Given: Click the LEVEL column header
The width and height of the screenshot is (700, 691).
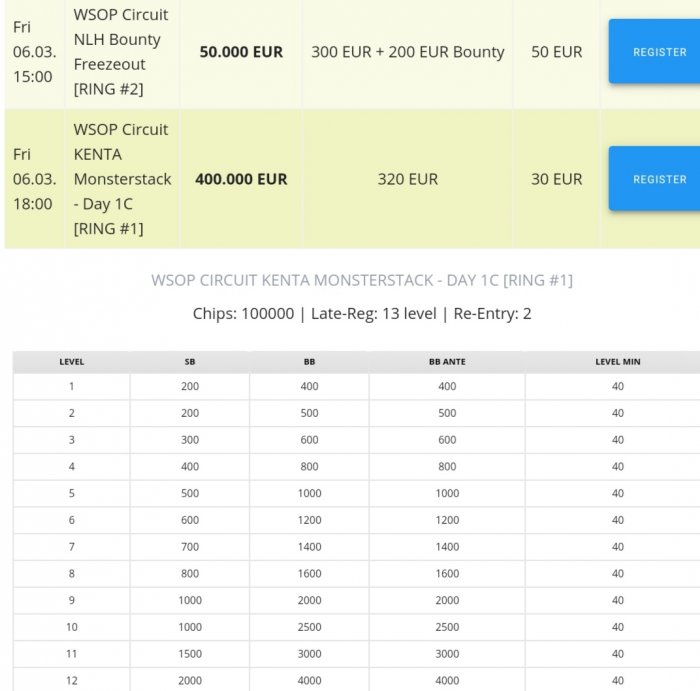Looking at the screenshot, I should (x=71, y=362).
